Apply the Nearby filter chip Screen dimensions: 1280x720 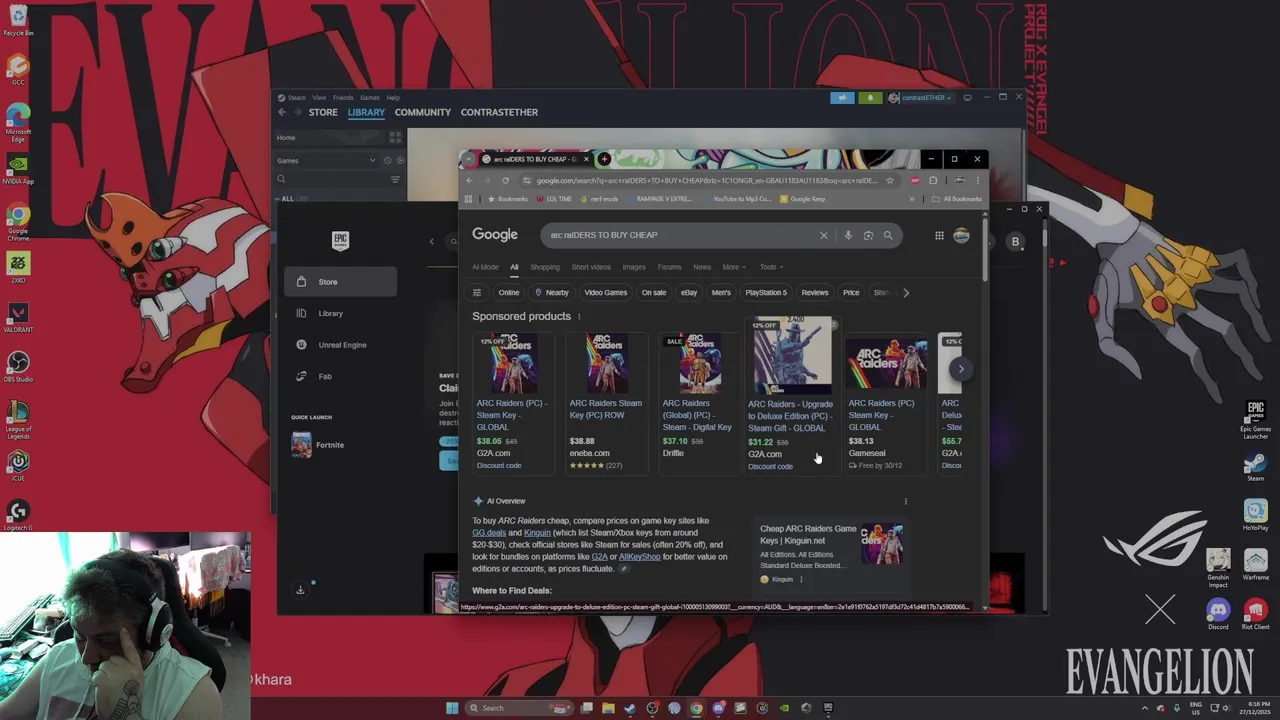[552, 293]
